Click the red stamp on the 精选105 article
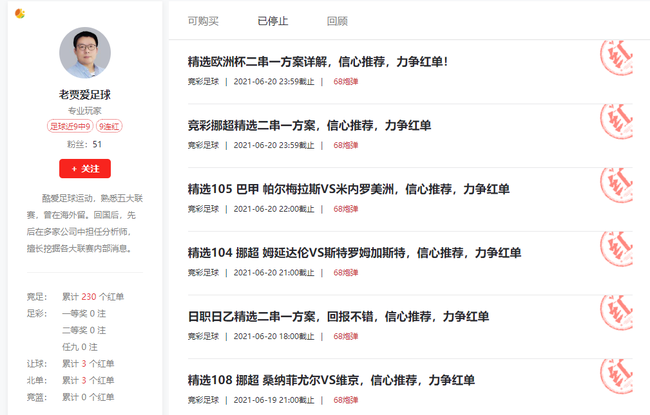 tap(616, 185)
